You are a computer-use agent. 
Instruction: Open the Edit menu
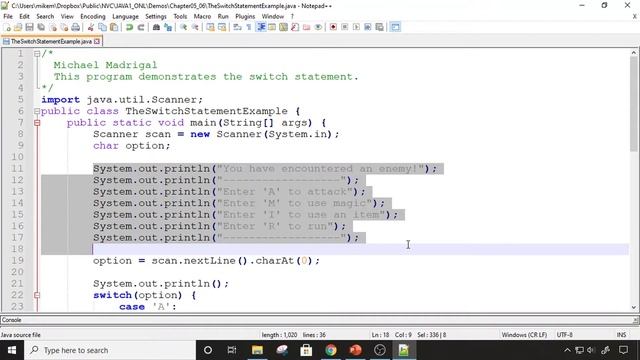(24, 16)
